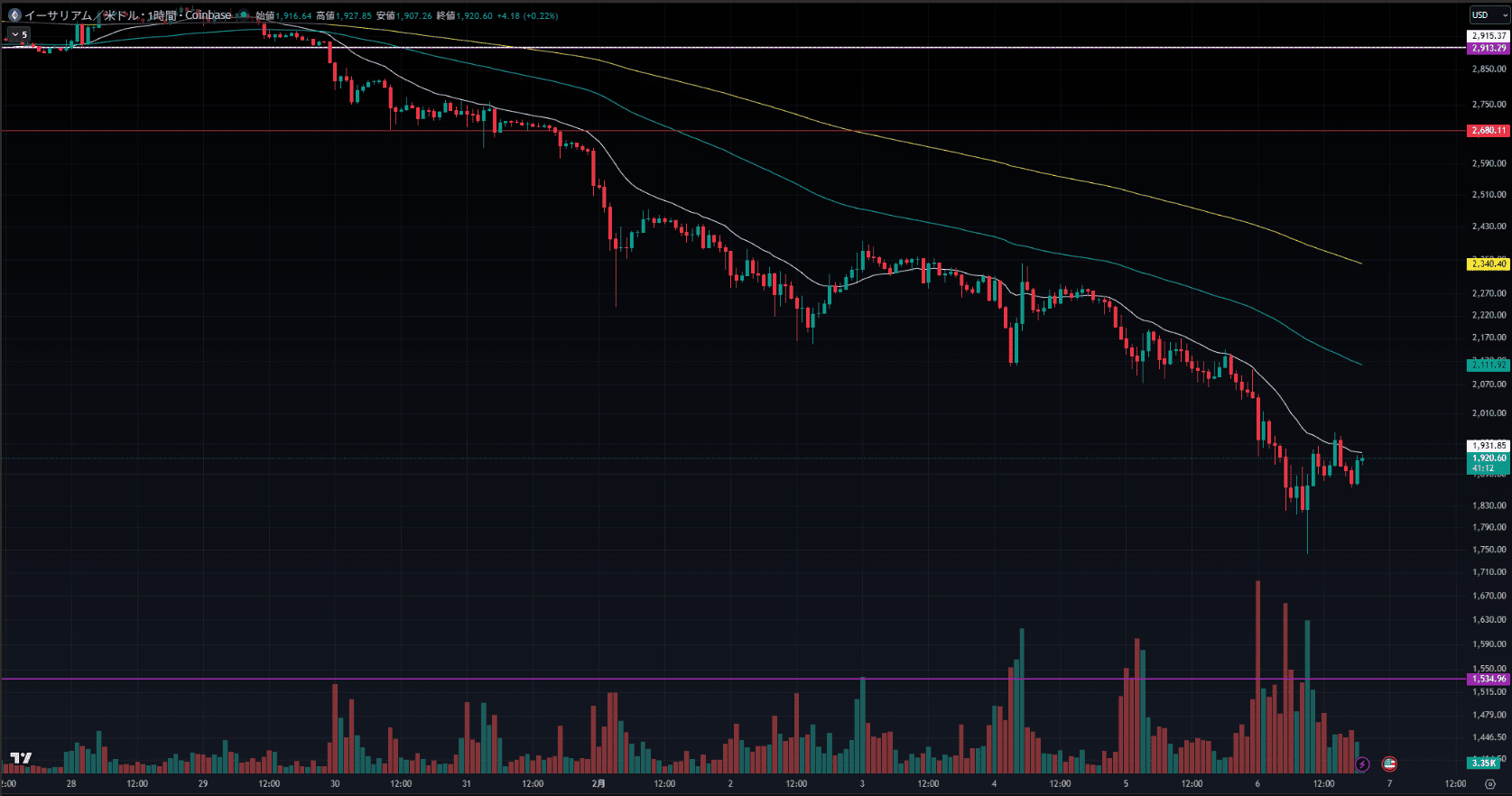
Task: Click the red 2,680.11 price label
Action: click(1489, 131)
